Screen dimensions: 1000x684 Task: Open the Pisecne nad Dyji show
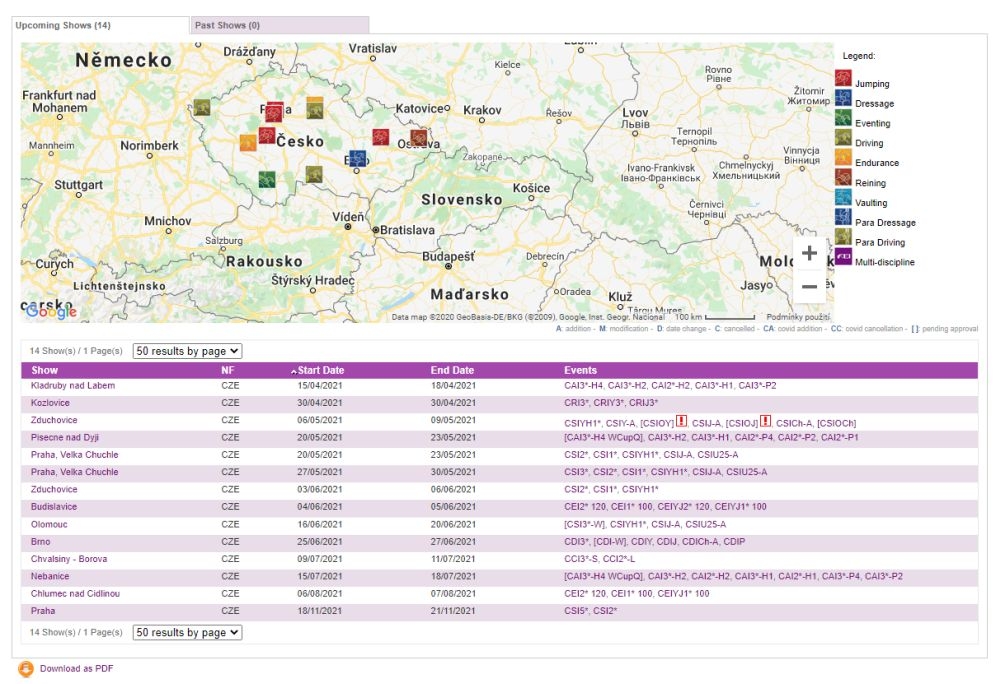65,437
